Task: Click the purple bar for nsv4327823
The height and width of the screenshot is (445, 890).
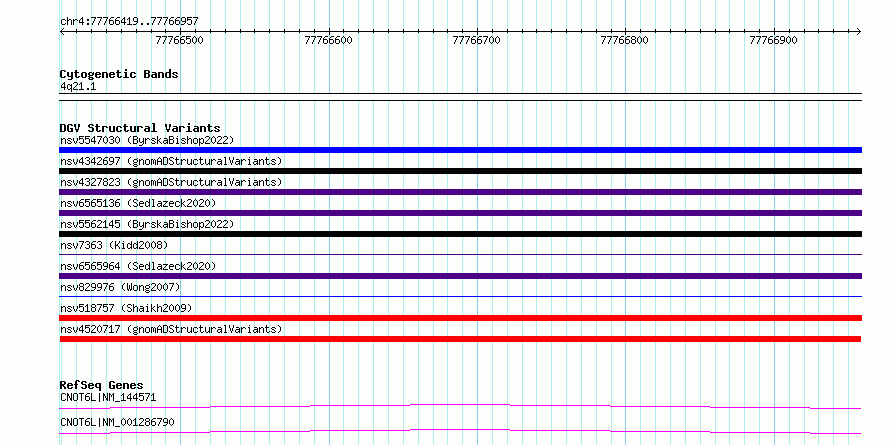Action: [460, 192]
